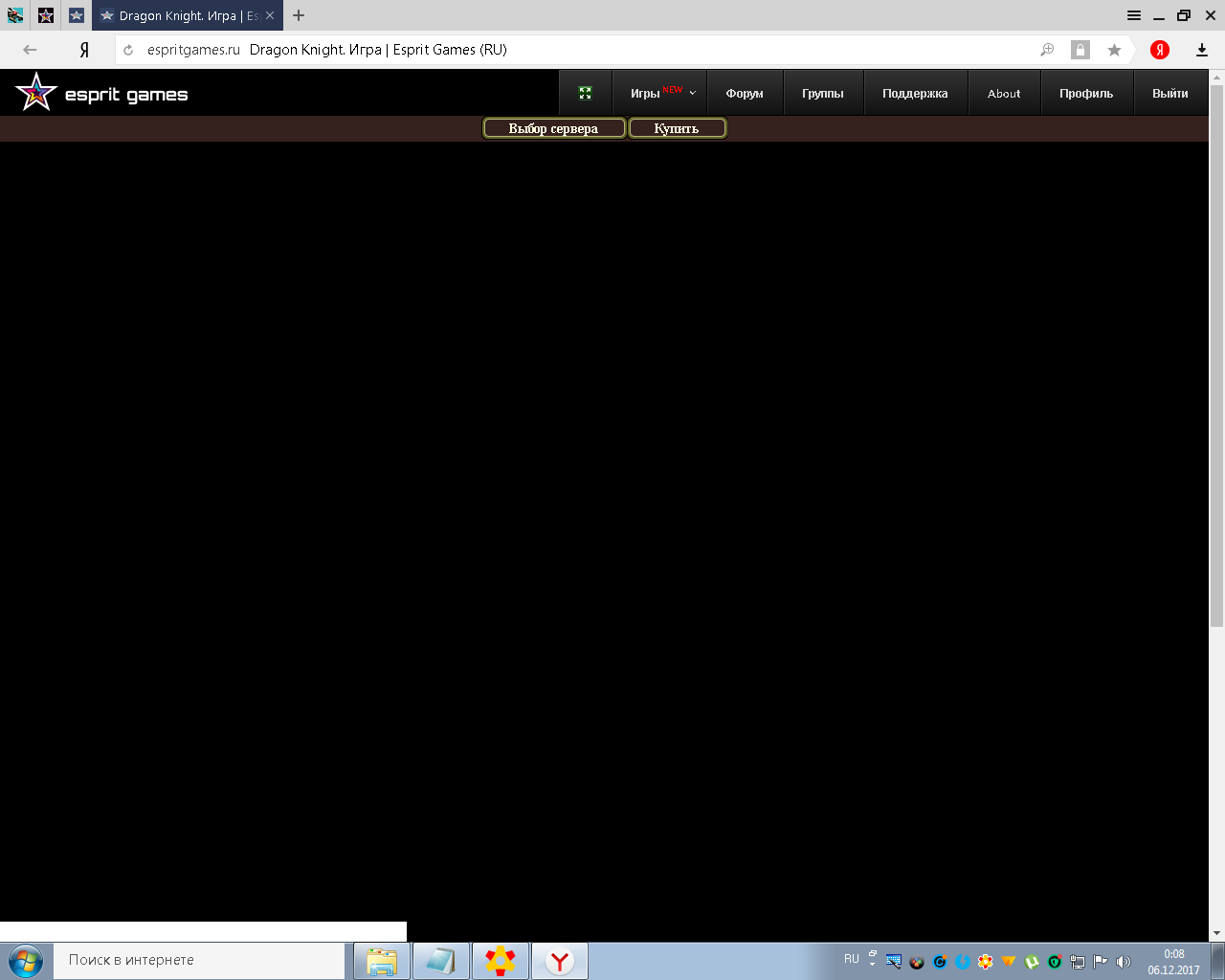Open the Форум menu item

pos(745,94)
